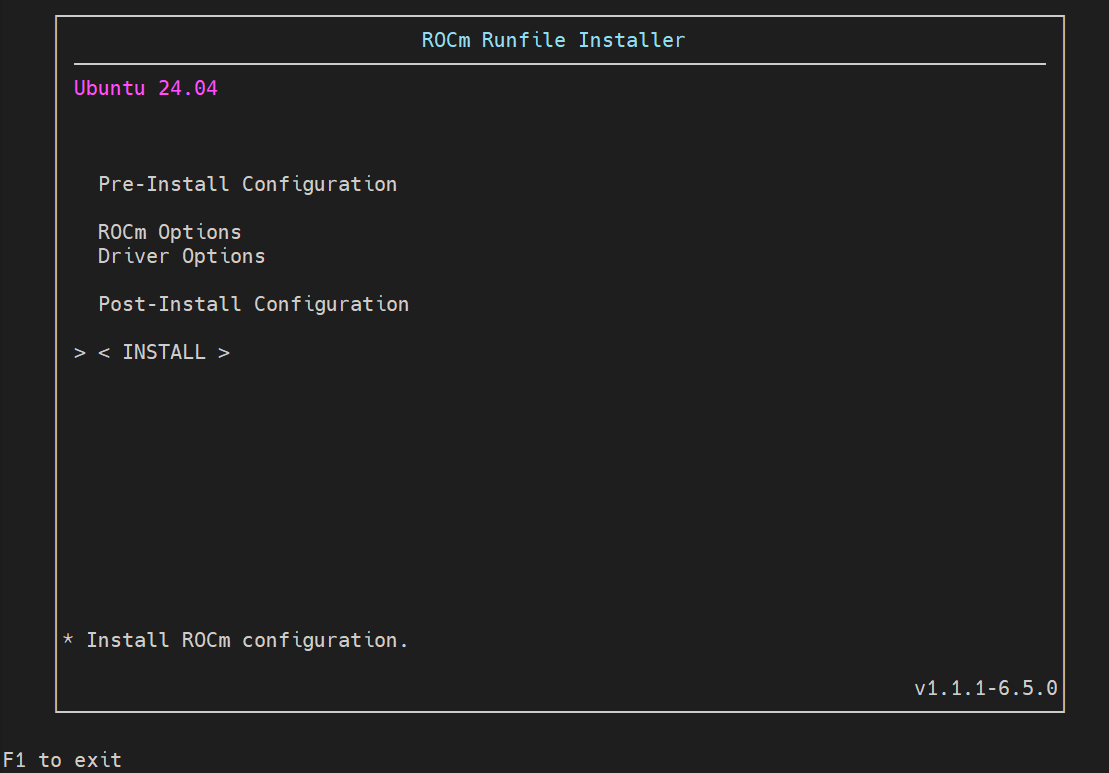Screen dimensions: 1109x773
Task: Open Pre-Install Configuration menu entry
Action: 248,185
